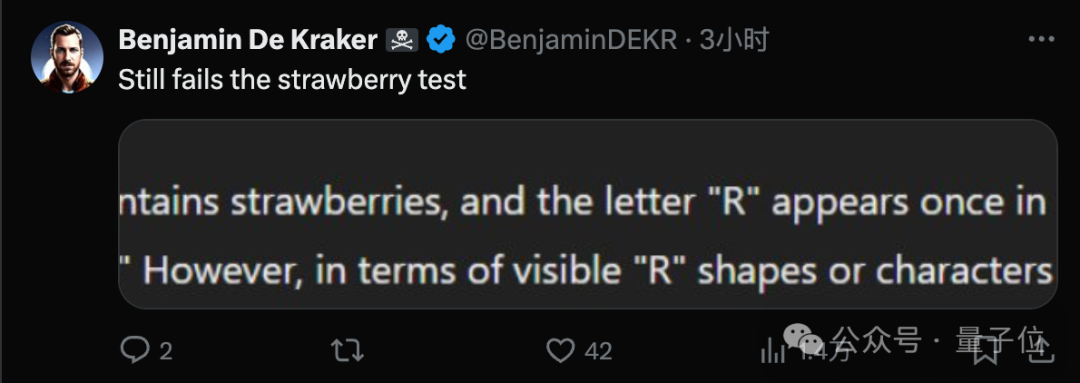Screen dimensions: 1080x383
Task: Click the like count 42
Action: (x=599, y=352)
